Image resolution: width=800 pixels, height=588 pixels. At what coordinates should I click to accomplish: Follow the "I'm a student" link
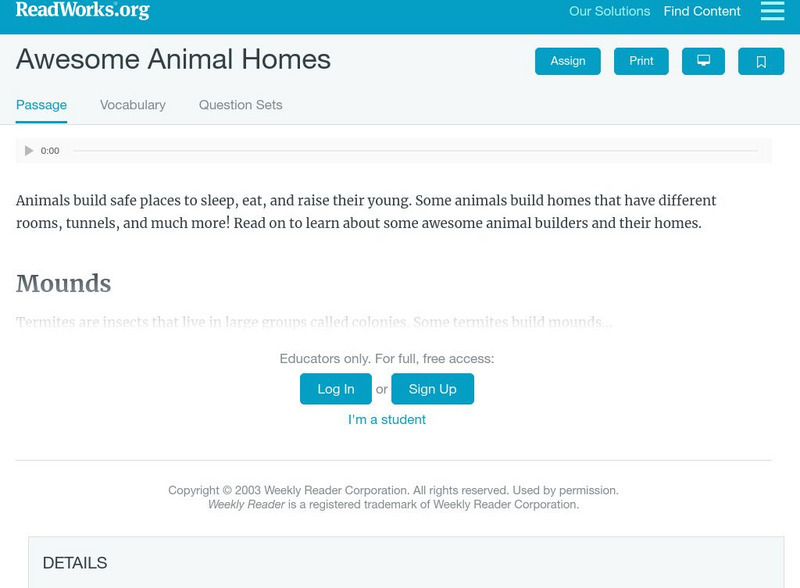pyautogui.click(x=387, y=420)
